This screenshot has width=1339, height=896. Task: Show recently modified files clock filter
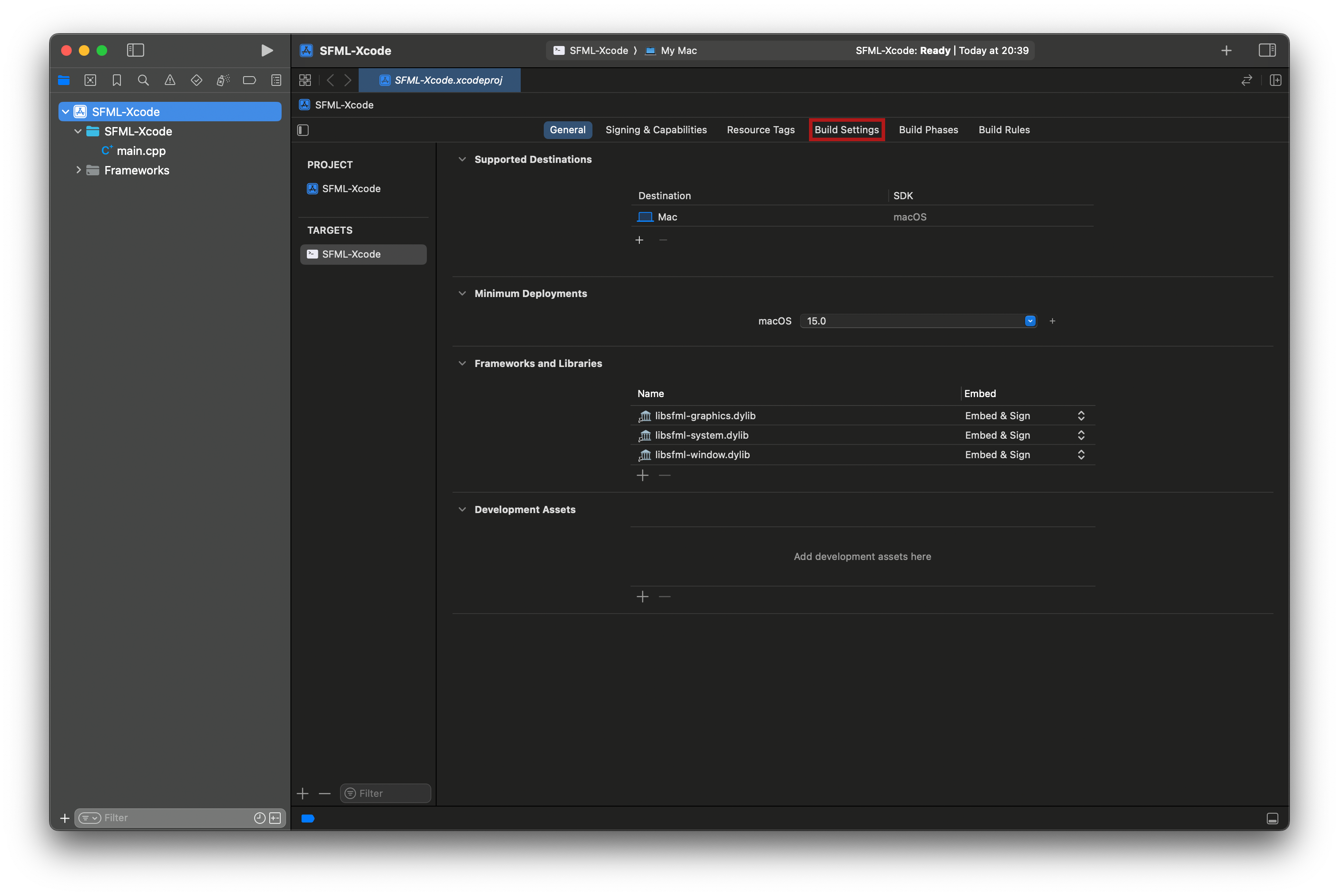click(x=259, y=818)
